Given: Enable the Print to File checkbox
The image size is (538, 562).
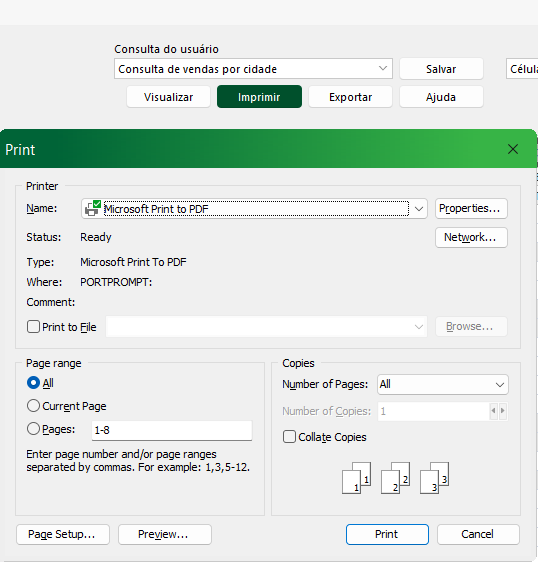Looking at the screenshot, I should click(x=33, y=327).
